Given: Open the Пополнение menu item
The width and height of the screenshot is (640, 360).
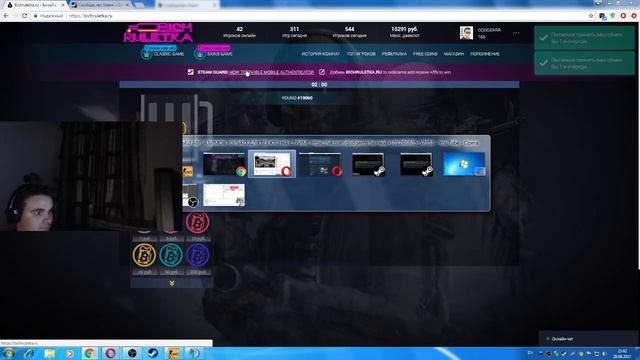Looking at the screenshot, I should click(484, 54).
